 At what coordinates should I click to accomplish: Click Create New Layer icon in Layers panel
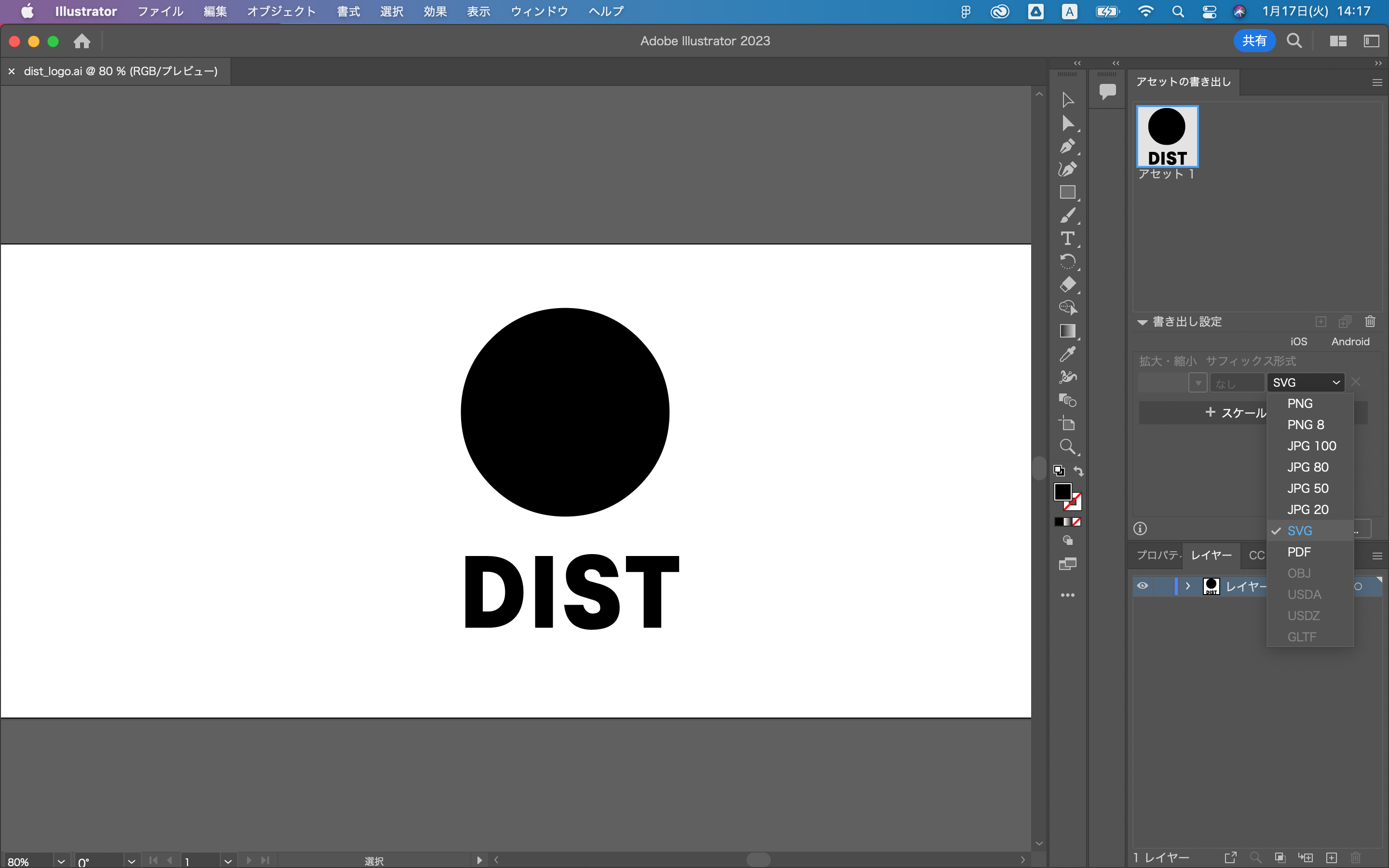click(1331, 858)
